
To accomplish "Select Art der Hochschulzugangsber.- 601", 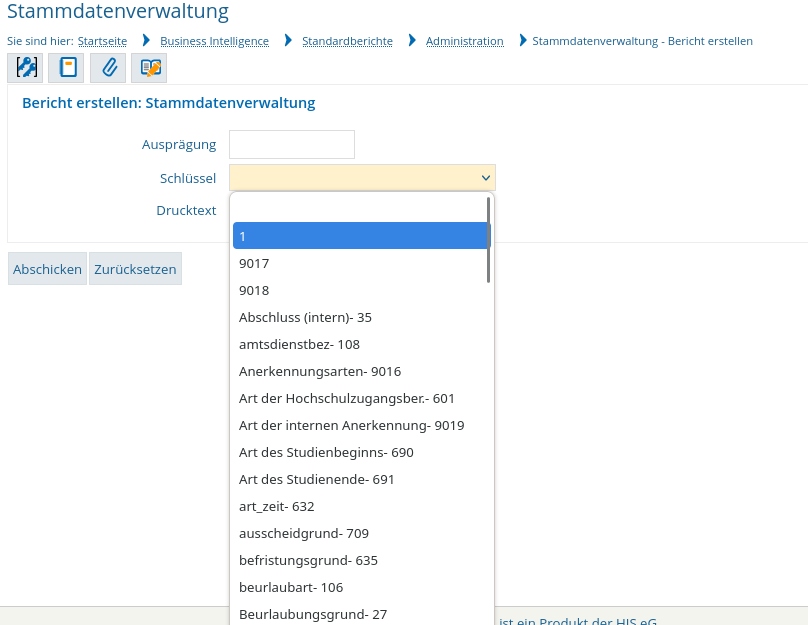I will (361, 398).
